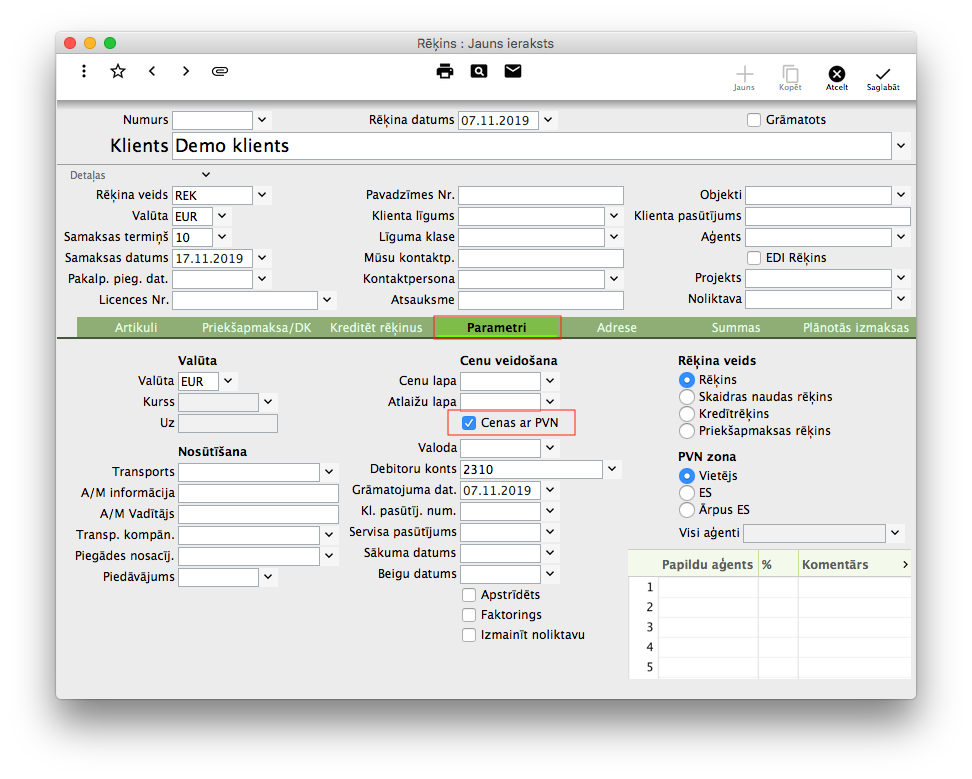Open the Valoda dropdown arrow
The image size is (972, 779).
point(550,447)
